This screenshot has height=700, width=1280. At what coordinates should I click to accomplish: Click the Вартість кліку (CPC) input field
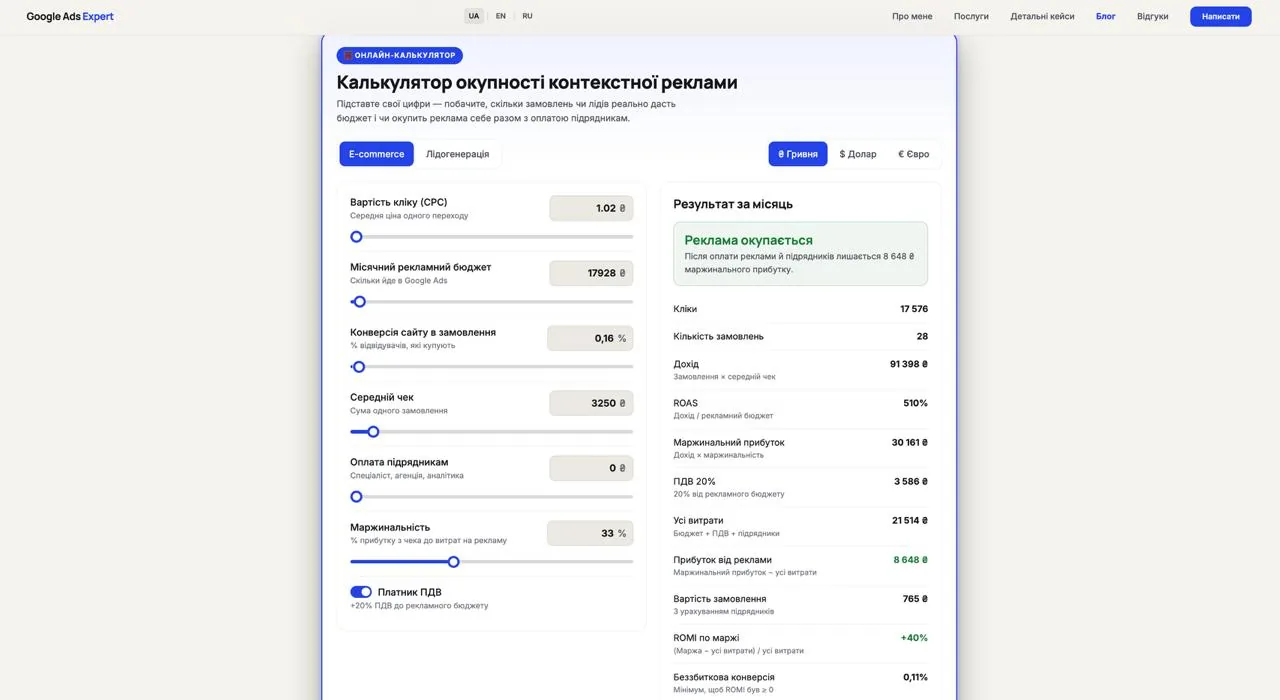click(591, 208)
